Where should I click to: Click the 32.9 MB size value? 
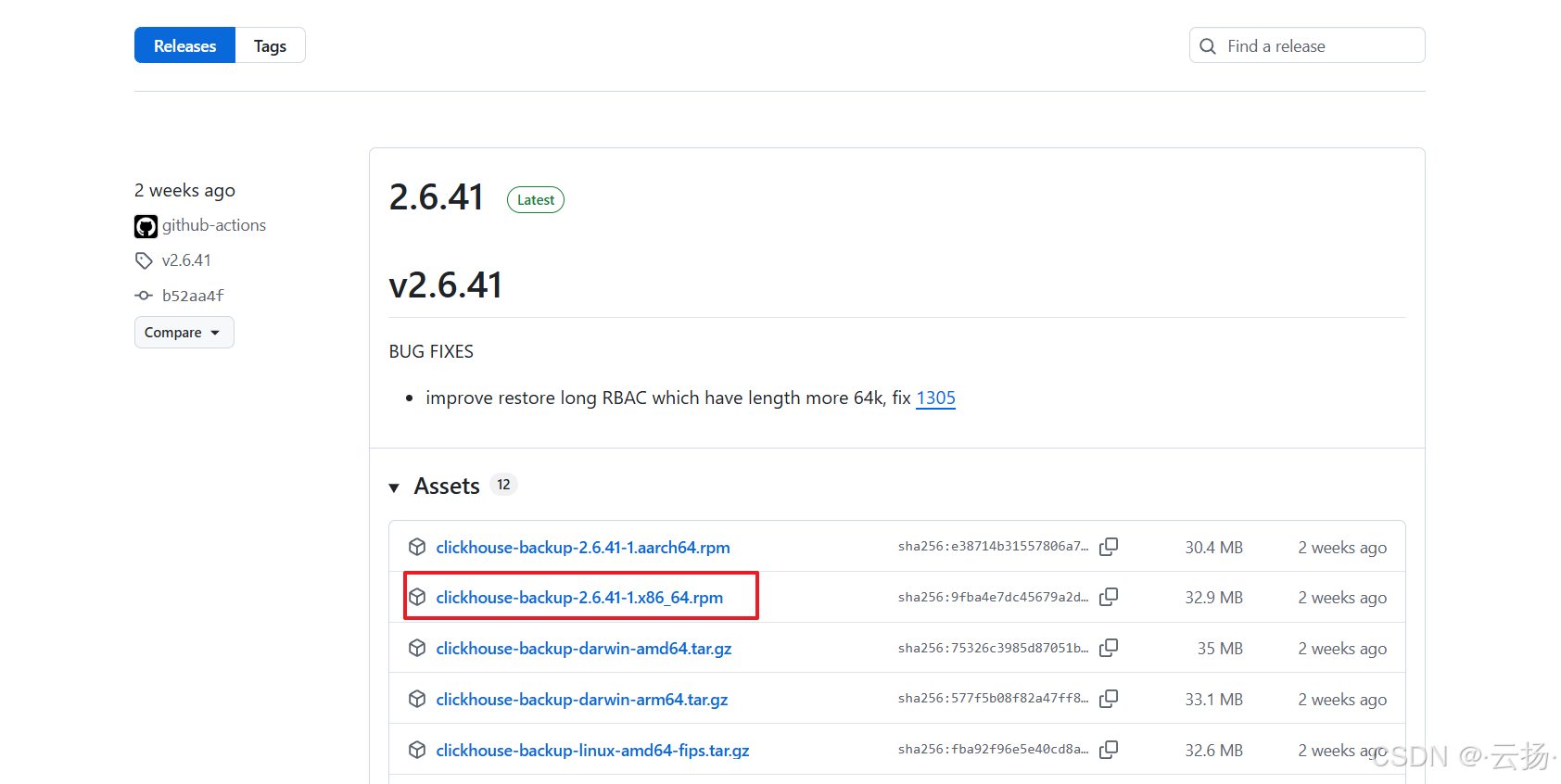point(1213,598)
